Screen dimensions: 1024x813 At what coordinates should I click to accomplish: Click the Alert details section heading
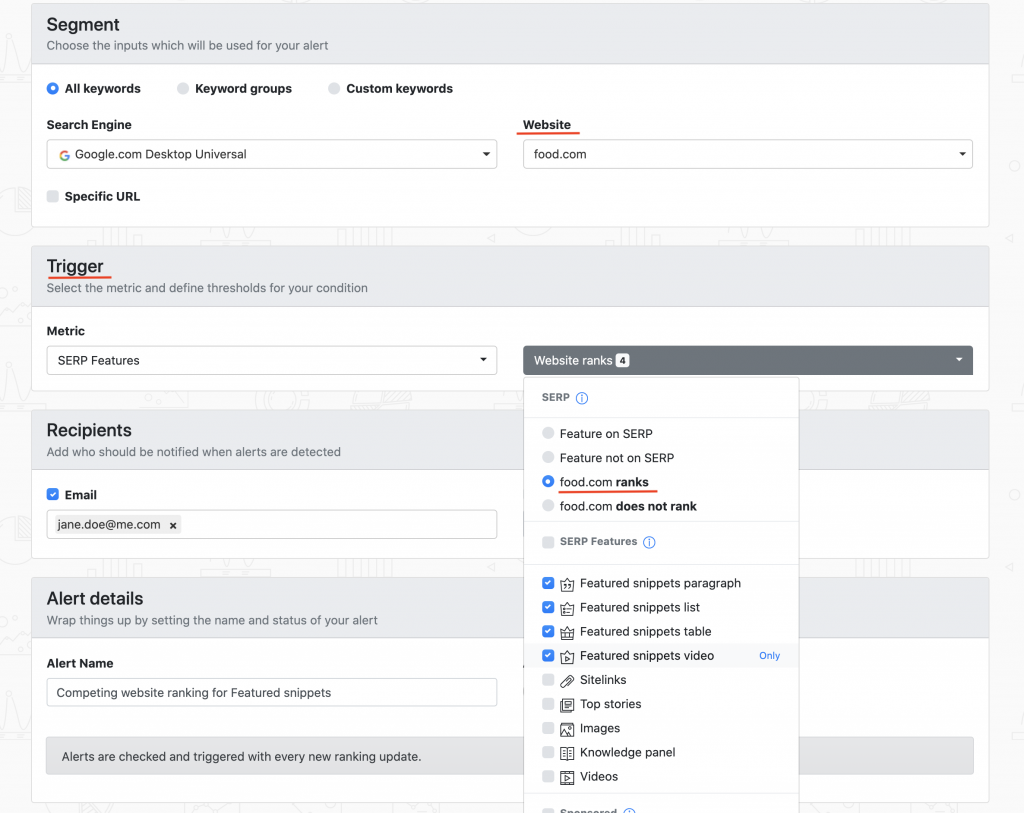click(x=95, y=599)
